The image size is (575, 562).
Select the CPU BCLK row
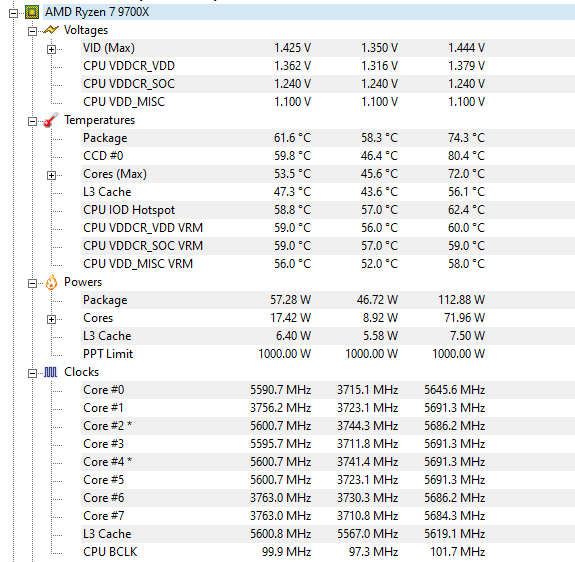pos(328,551)
